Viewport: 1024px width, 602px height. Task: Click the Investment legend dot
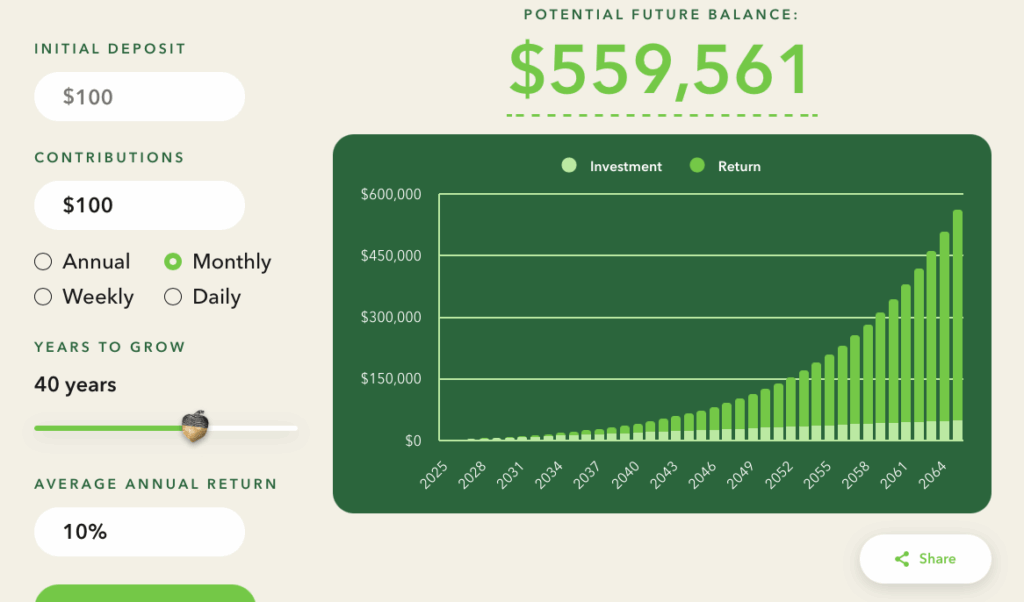(x=569, y=166)
